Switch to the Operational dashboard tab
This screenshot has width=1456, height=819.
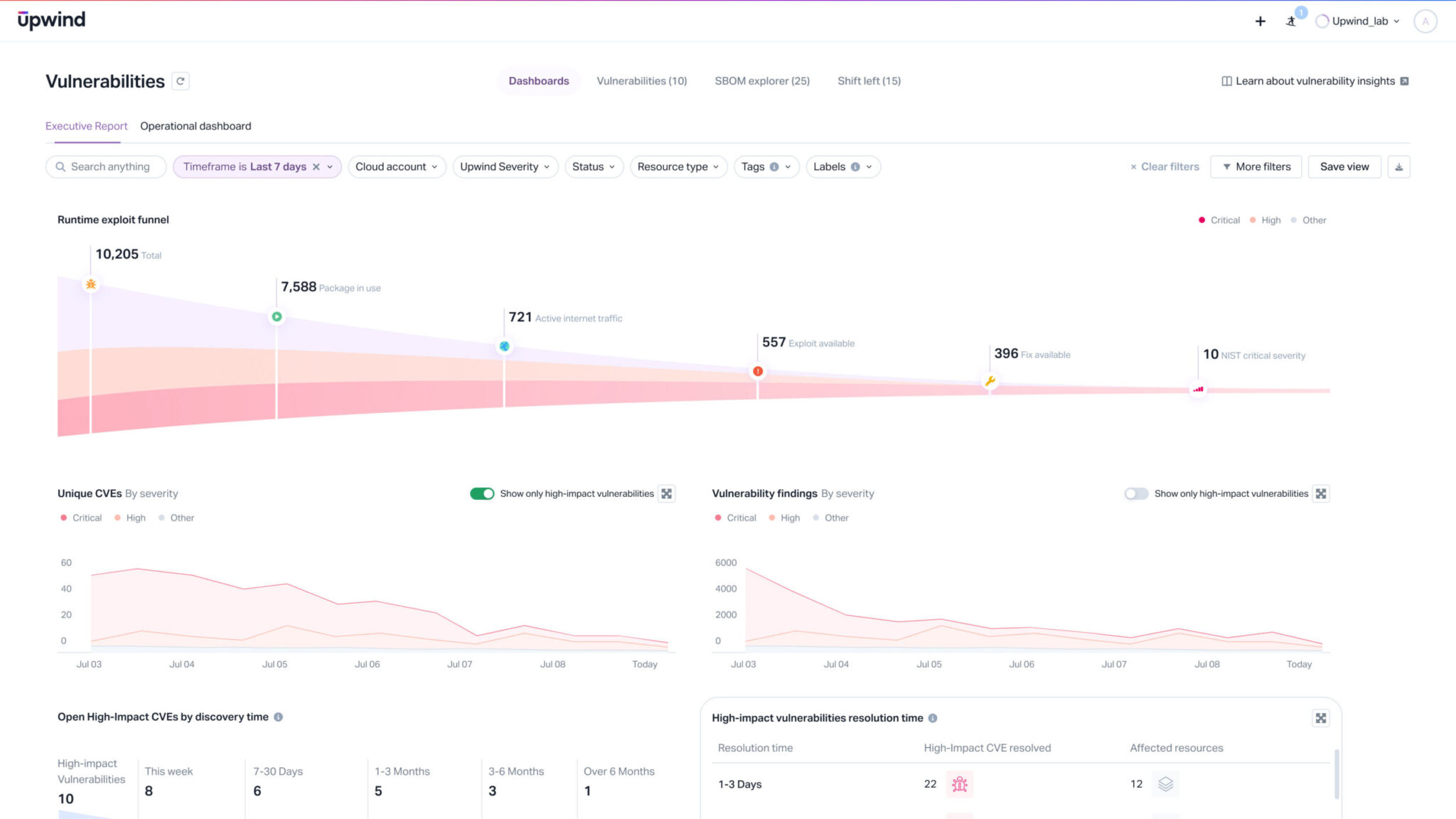(196, 126)
